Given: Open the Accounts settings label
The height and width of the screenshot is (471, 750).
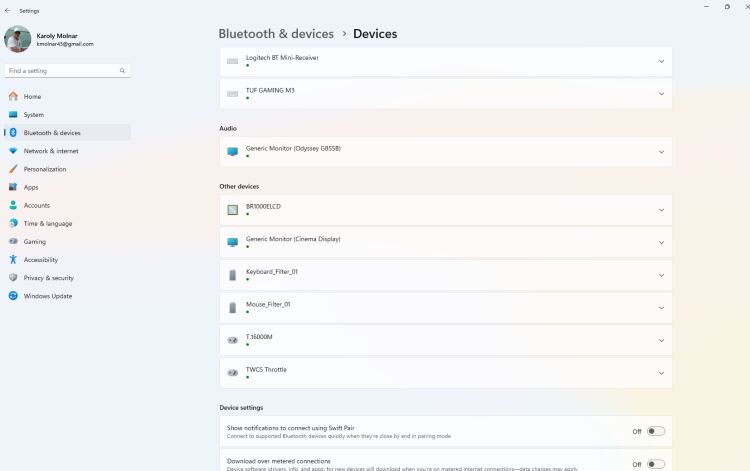Looking at the screenshot, I should [37, 205].
